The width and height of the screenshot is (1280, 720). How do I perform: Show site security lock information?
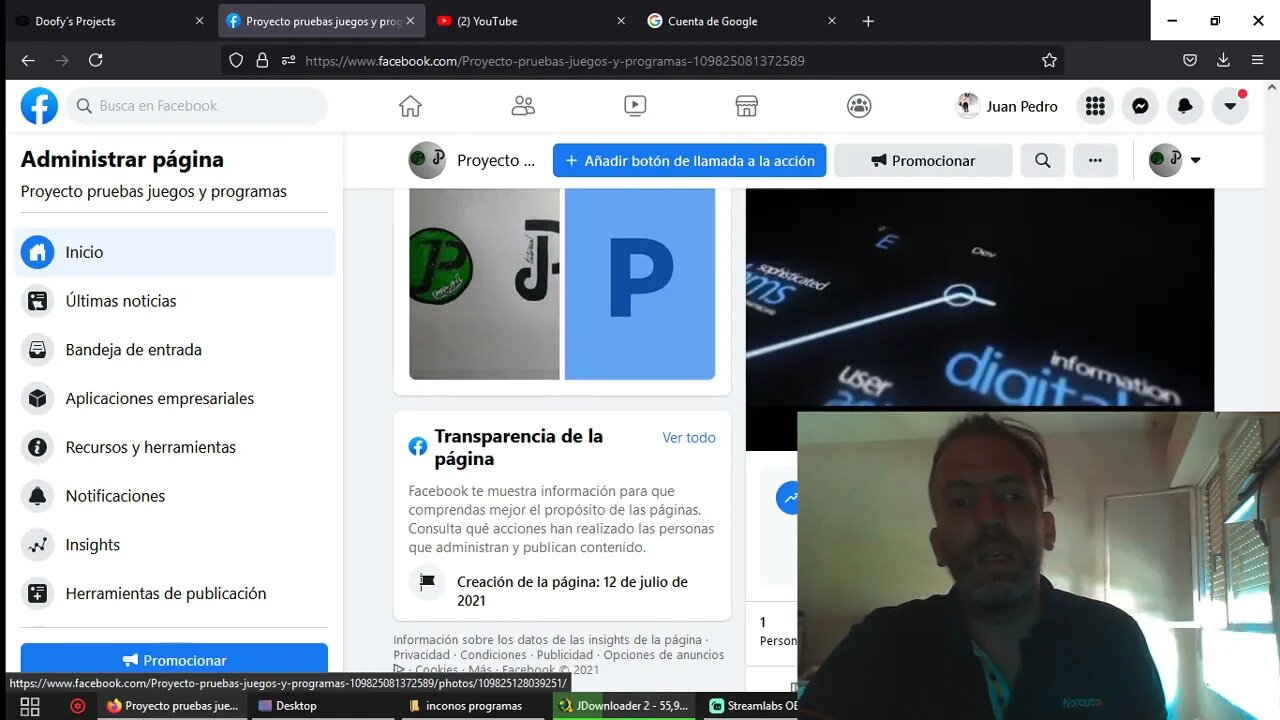point(262,61)
